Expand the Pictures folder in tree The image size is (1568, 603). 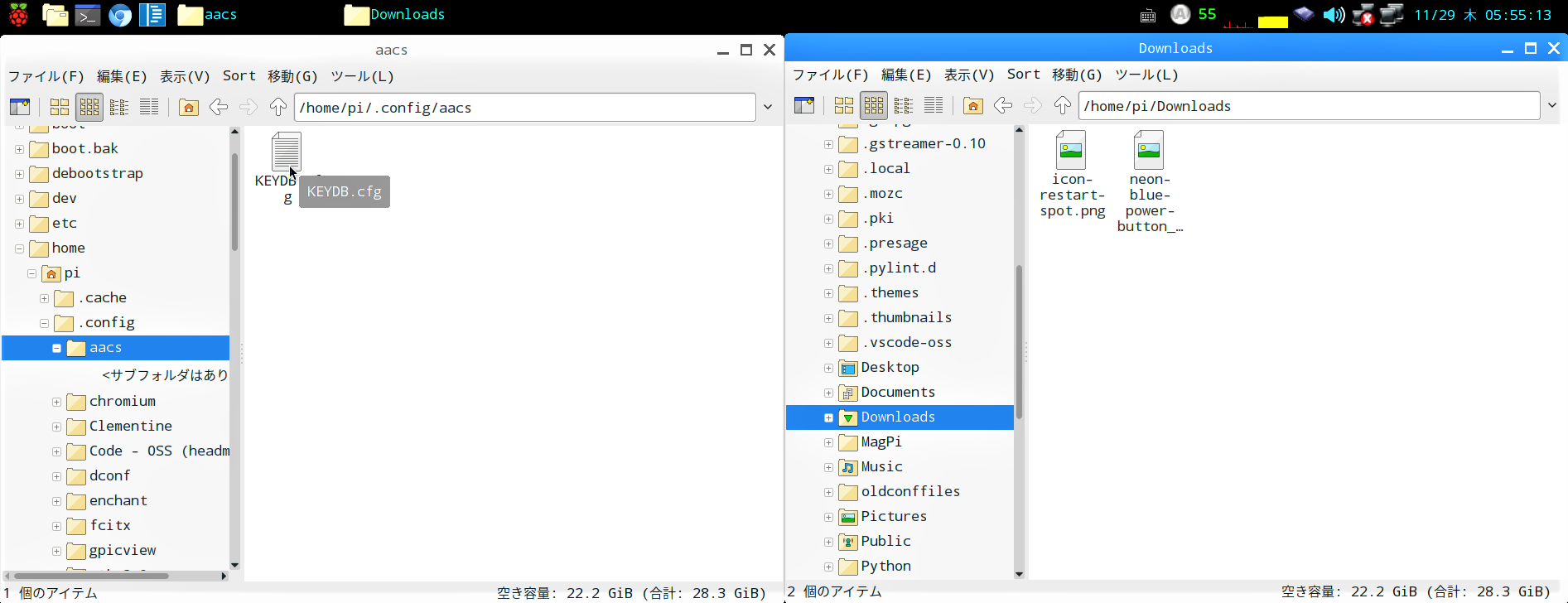828,517
